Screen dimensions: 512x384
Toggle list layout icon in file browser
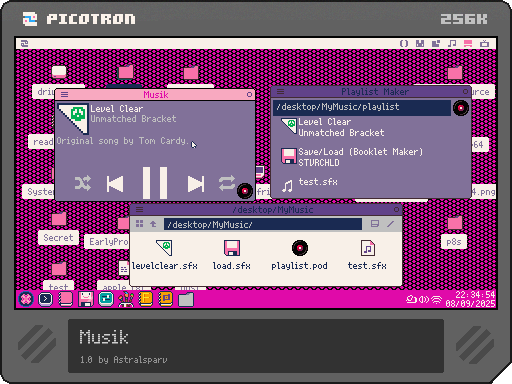375,224
